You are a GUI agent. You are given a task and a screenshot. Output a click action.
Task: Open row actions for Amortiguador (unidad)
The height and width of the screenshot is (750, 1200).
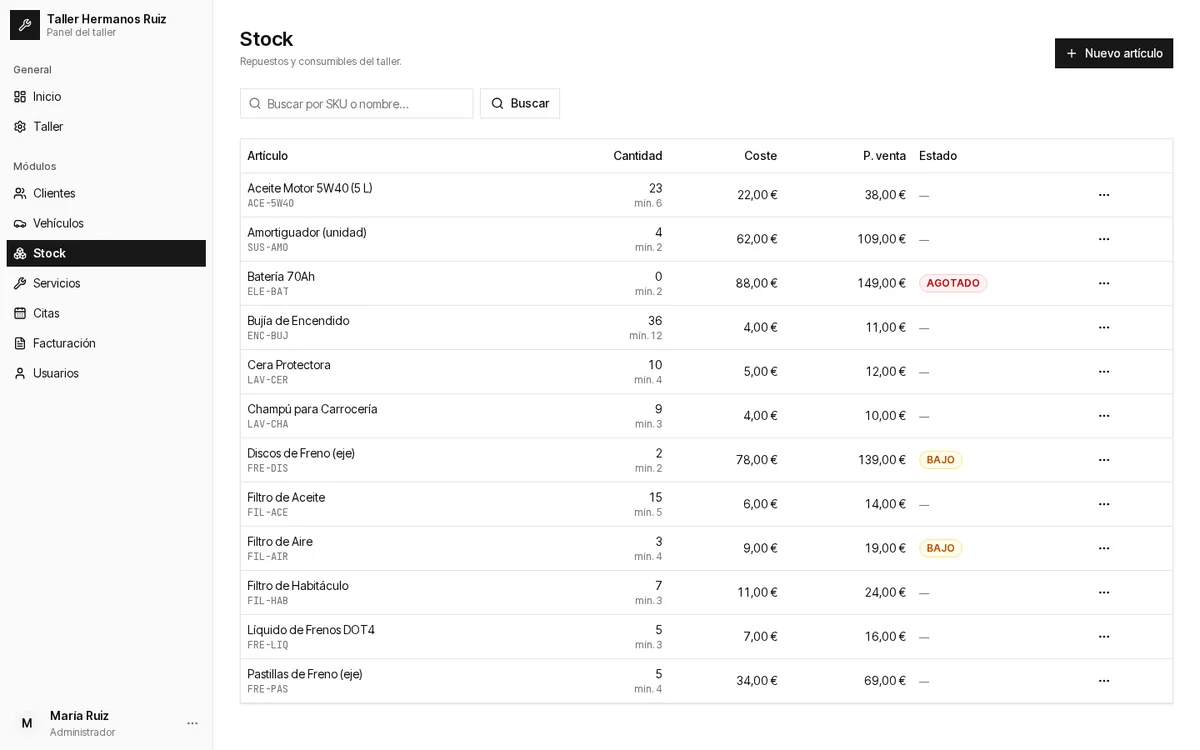pyautogui.click(x=1104, y=239)
